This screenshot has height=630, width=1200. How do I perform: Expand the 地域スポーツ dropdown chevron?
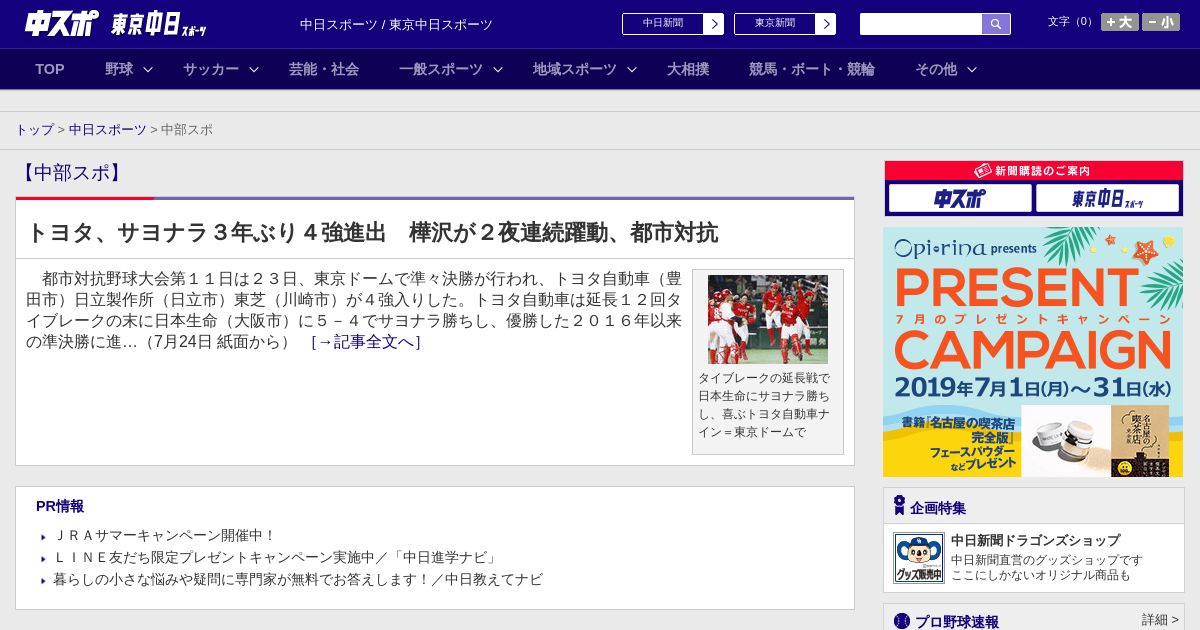(x=632, y=70)
